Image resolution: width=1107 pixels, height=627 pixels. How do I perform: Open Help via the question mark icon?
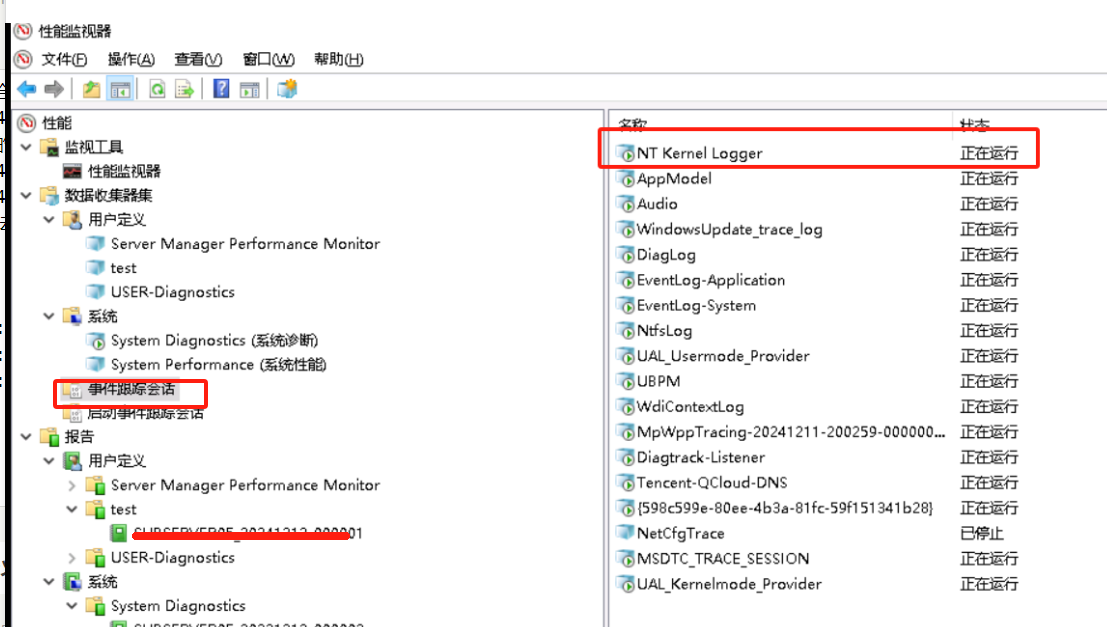pos(221,90)
